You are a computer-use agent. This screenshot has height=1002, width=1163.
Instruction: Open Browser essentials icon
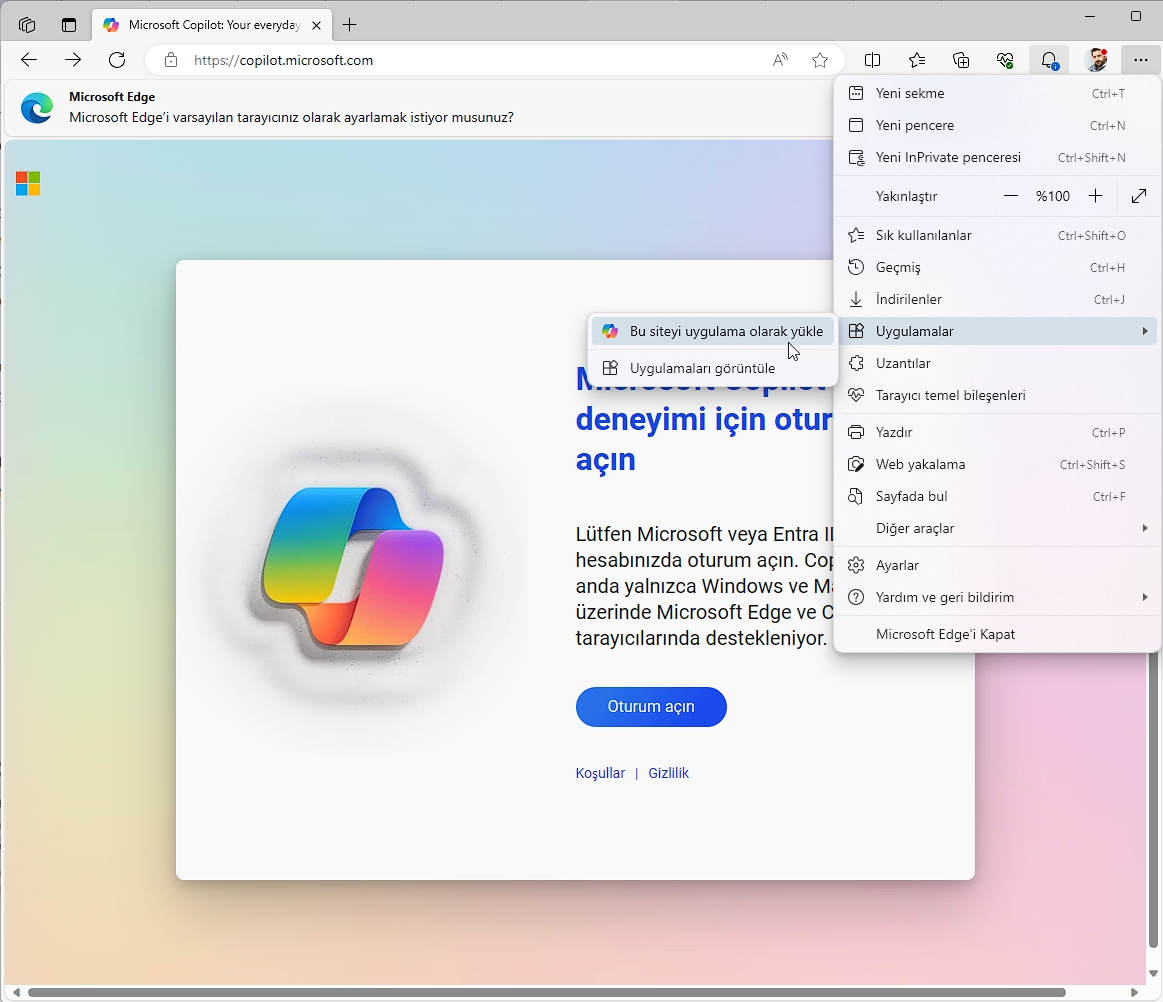[x=1005, y=60]
